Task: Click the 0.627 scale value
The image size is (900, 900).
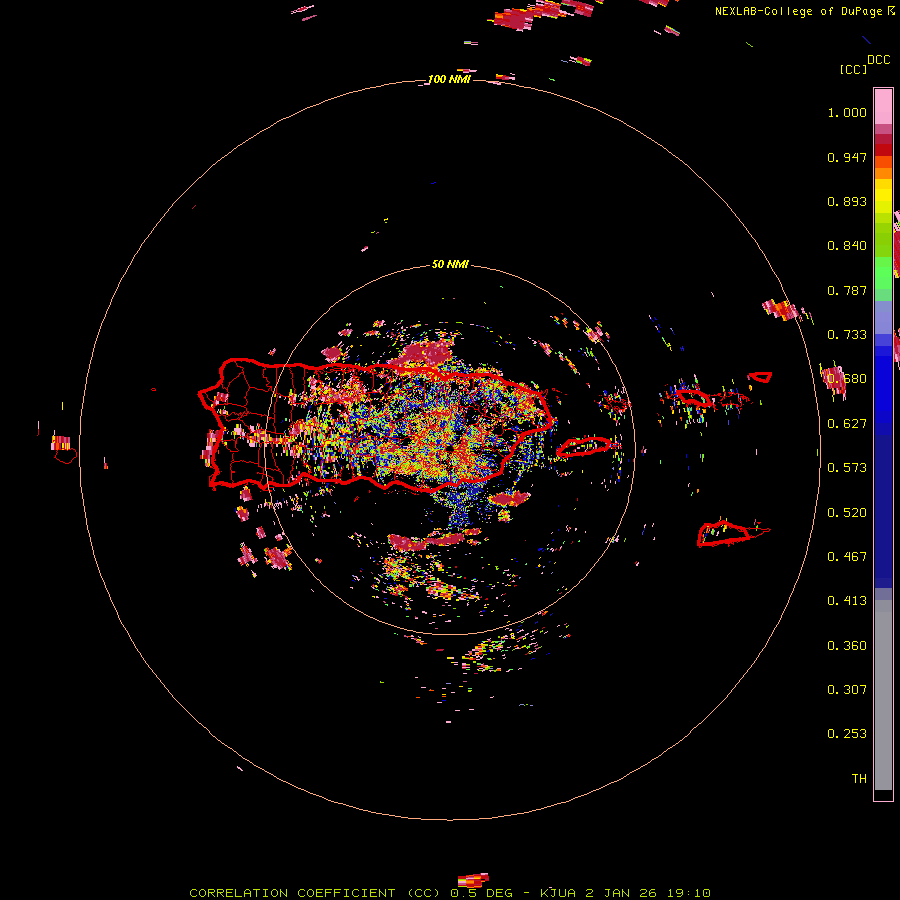Action: coord(847,424)
